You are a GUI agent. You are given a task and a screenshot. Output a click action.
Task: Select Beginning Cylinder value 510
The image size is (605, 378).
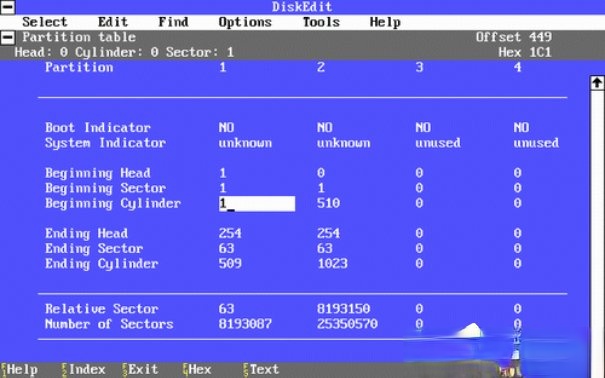[328, 203]
